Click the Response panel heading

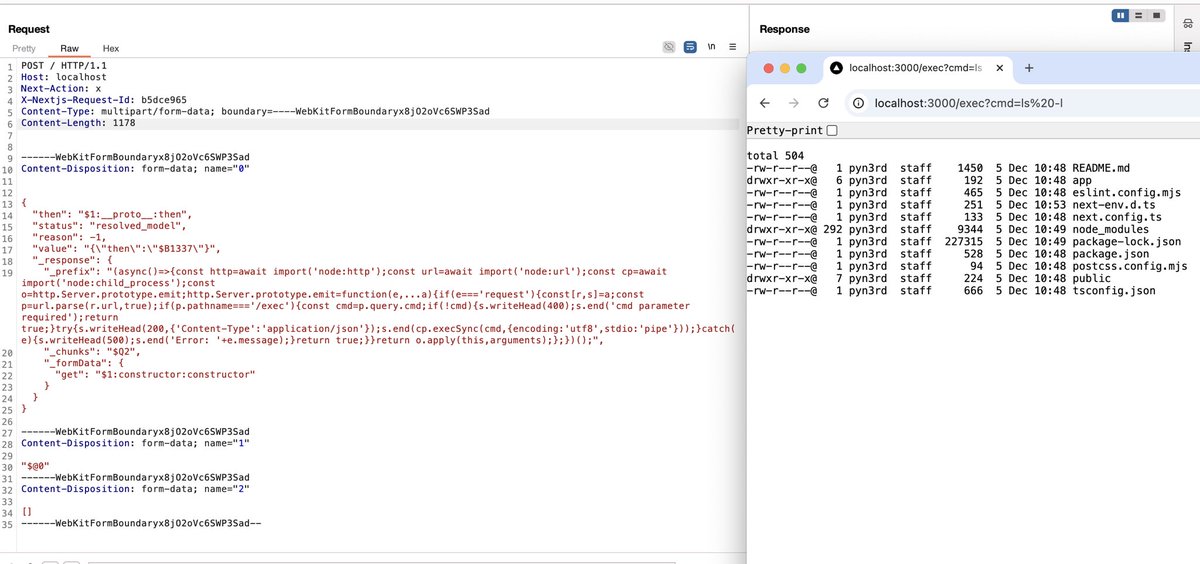(x=785, y=29)
